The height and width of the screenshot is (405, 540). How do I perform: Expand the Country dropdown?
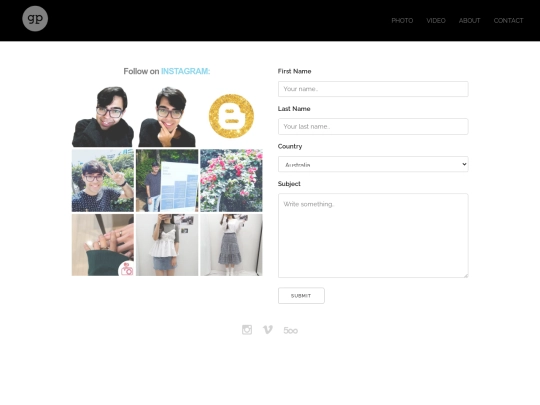(x=373, y=164)
